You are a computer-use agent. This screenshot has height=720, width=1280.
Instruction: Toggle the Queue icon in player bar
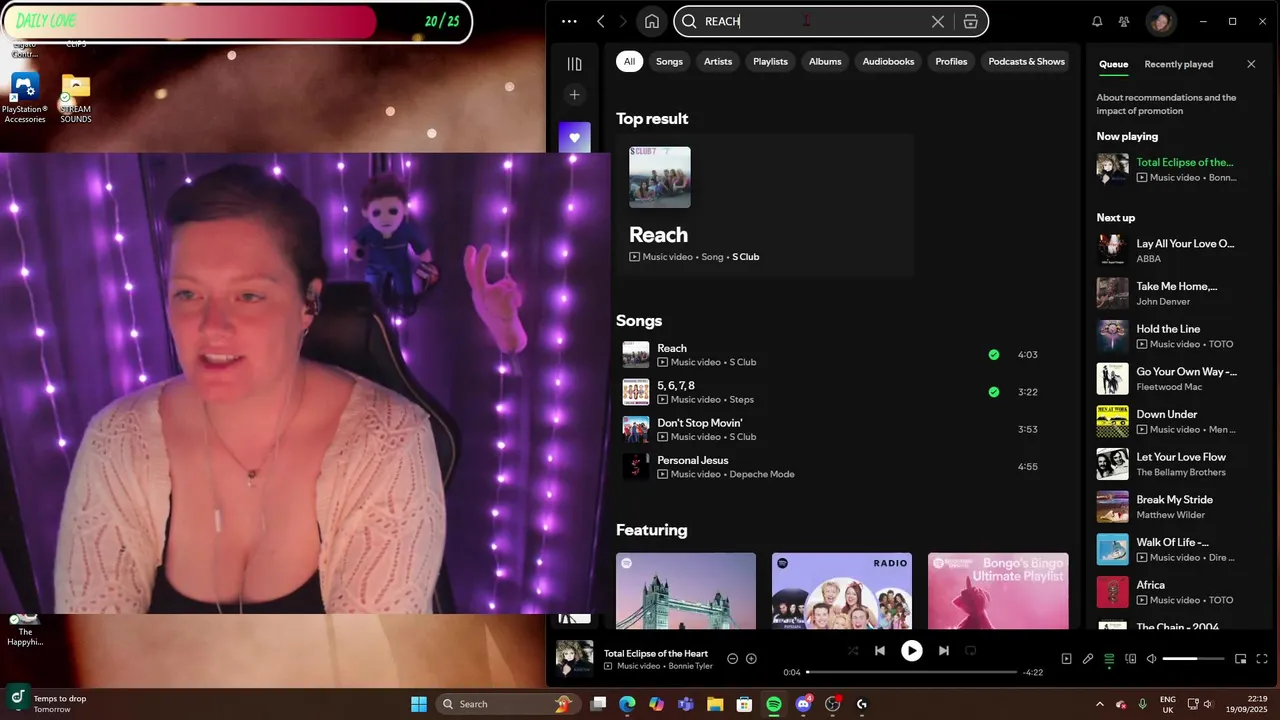tap(1109, 659)
